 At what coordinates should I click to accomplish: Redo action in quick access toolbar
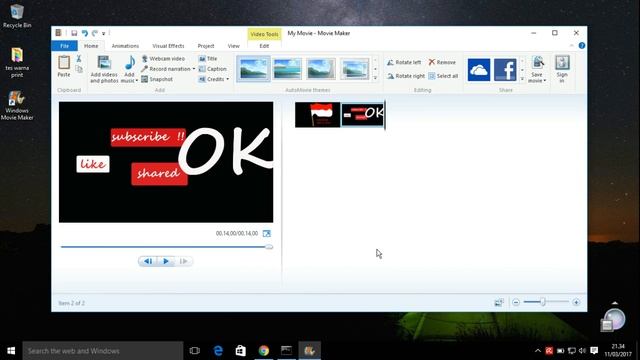[x=95, y=33]
